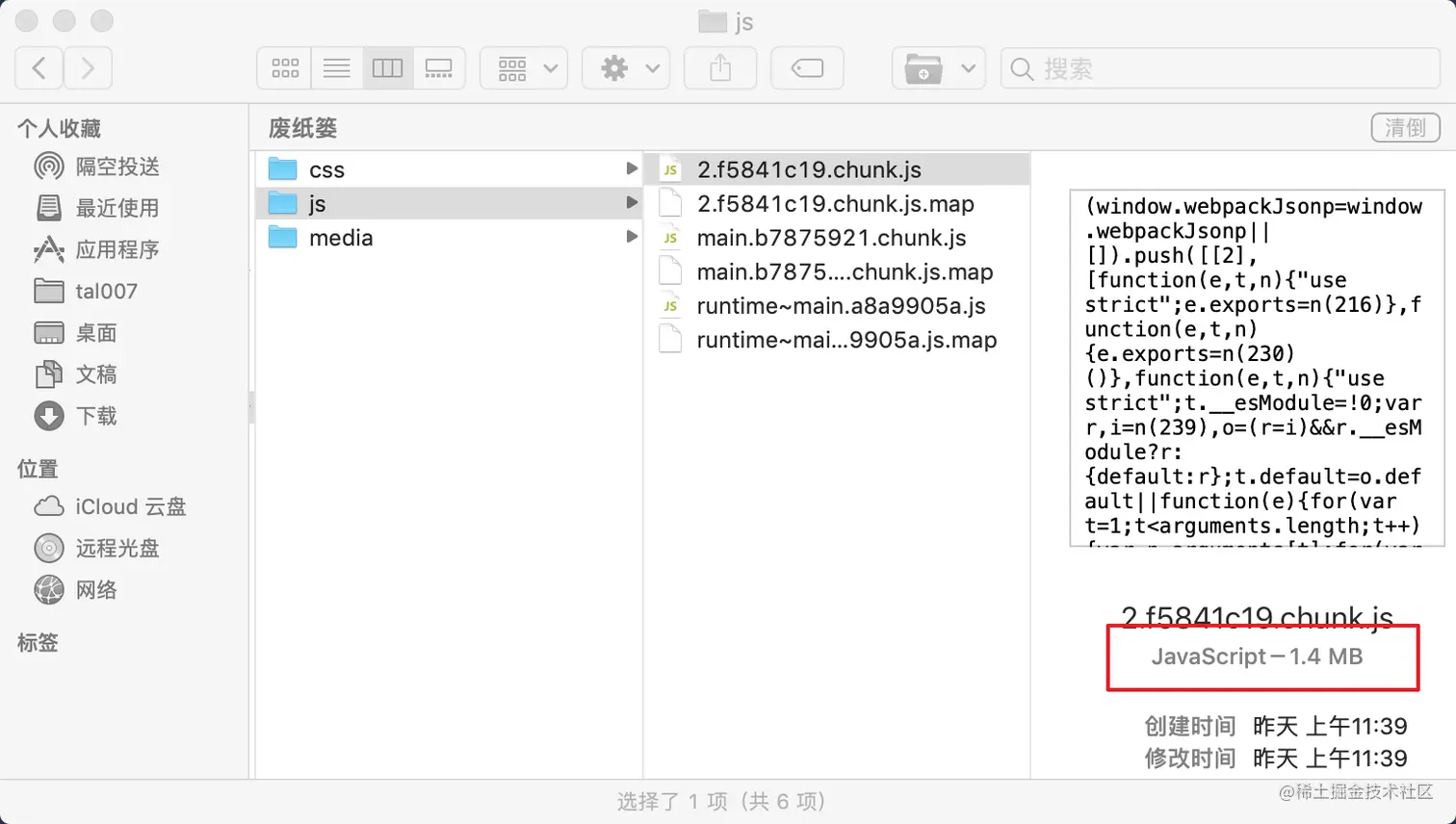
Task: Open 应用程序 Applications in sidebar
Action: (96, 249)
